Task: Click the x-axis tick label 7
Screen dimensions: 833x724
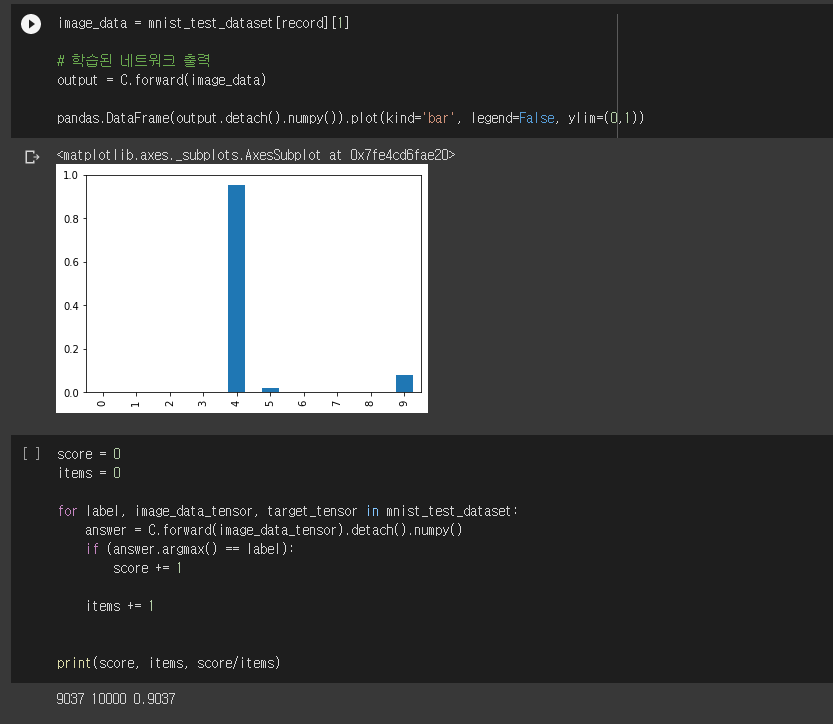Action: pos(336,404)
